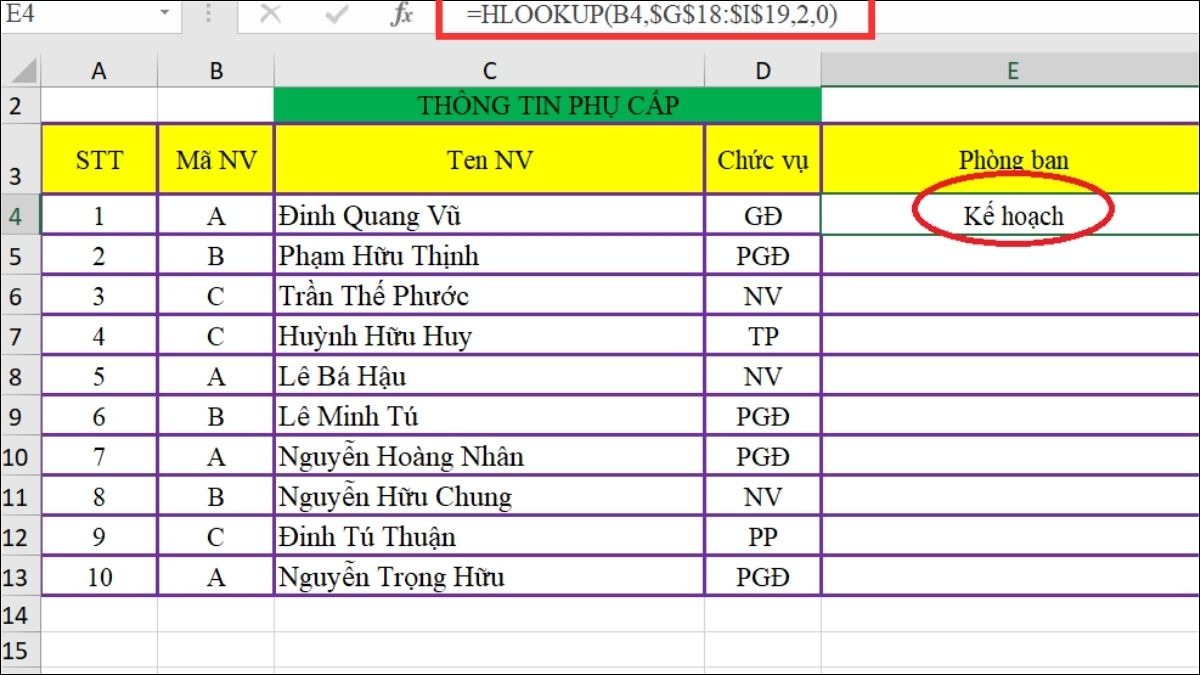The image size is (1200, 675).
Task: Select row 4 header
Action: (x=20, y=215)
